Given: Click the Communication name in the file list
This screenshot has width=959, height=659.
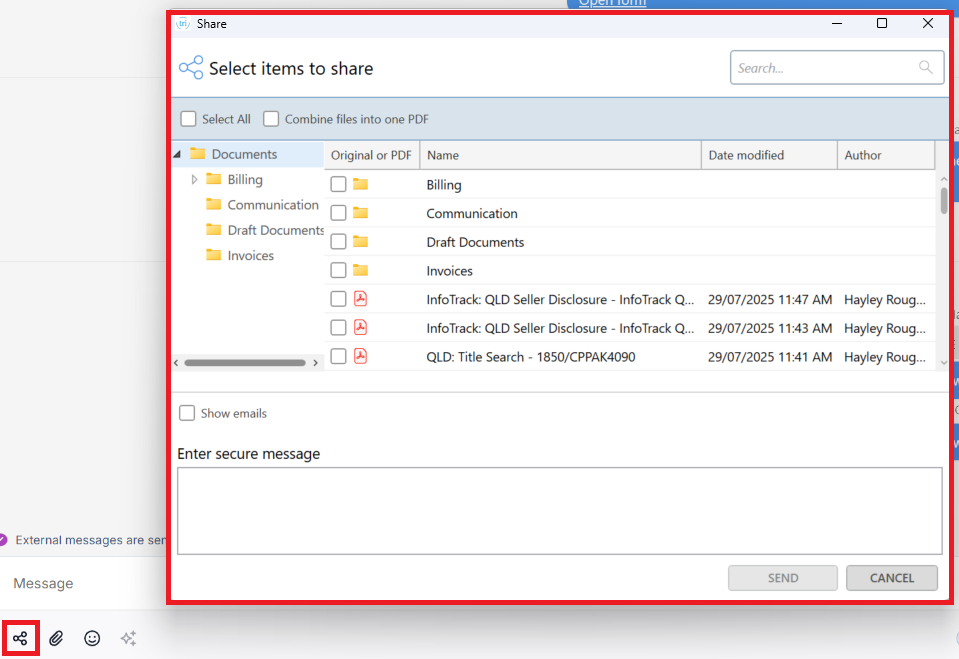Looking at the screenshot, I should pos(472,214).
